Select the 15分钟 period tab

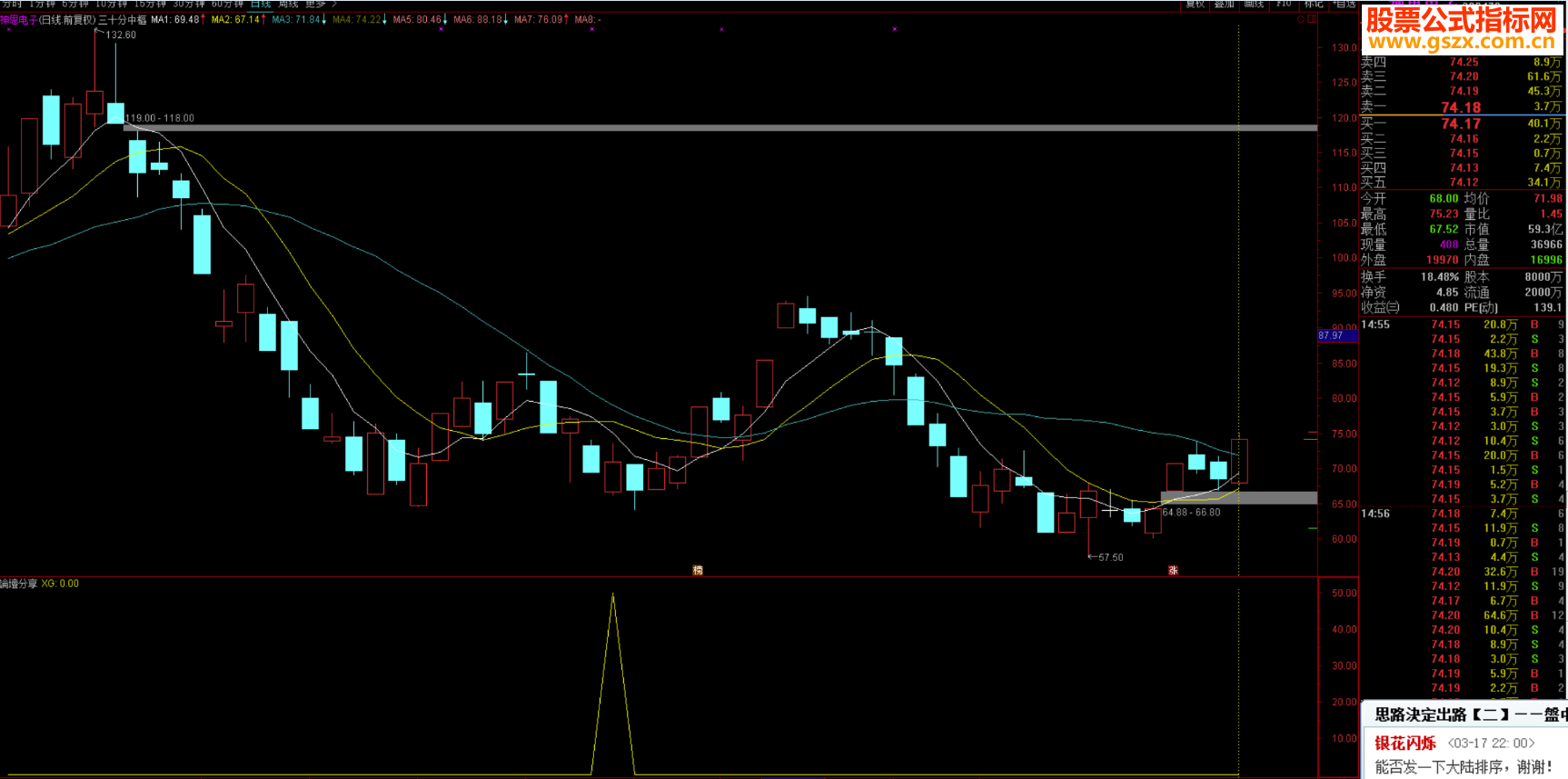click(150, 4)
